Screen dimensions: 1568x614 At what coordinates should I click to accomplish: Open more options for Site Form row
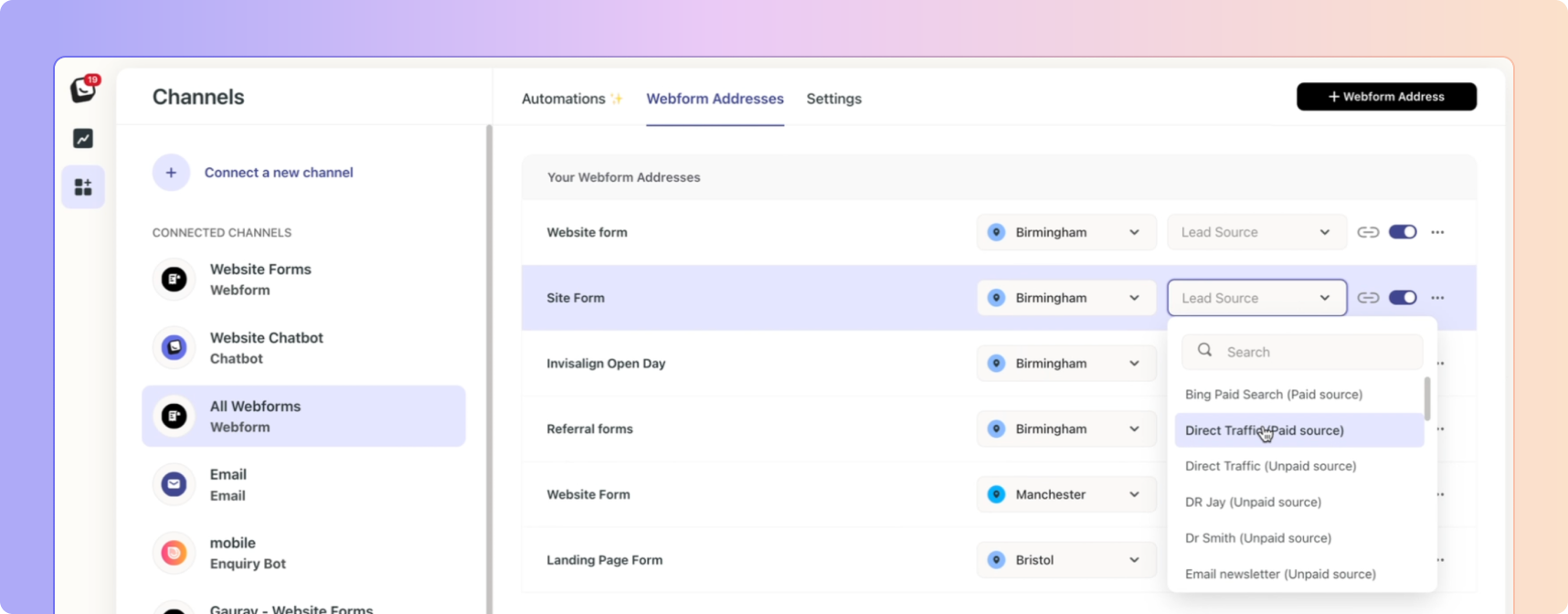pos(1437,298)
